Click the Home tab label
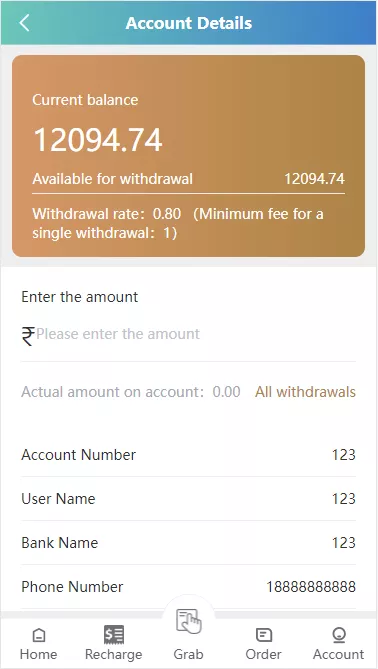Screen dimensions: 378x669 39,654
